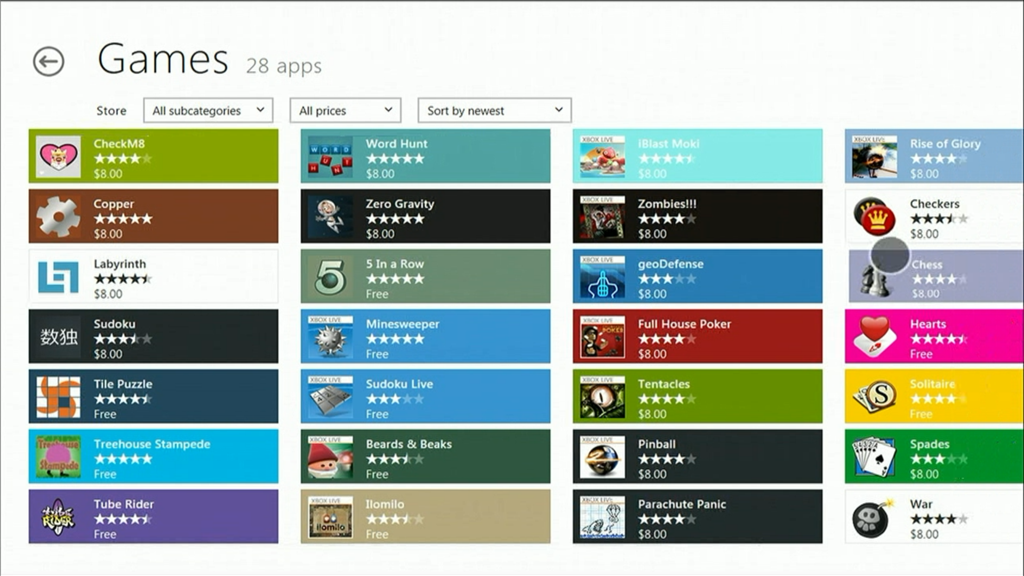The width and height of the screenshot is (1024, 576).
Task: Click the Copper app name
Action: 114,204
